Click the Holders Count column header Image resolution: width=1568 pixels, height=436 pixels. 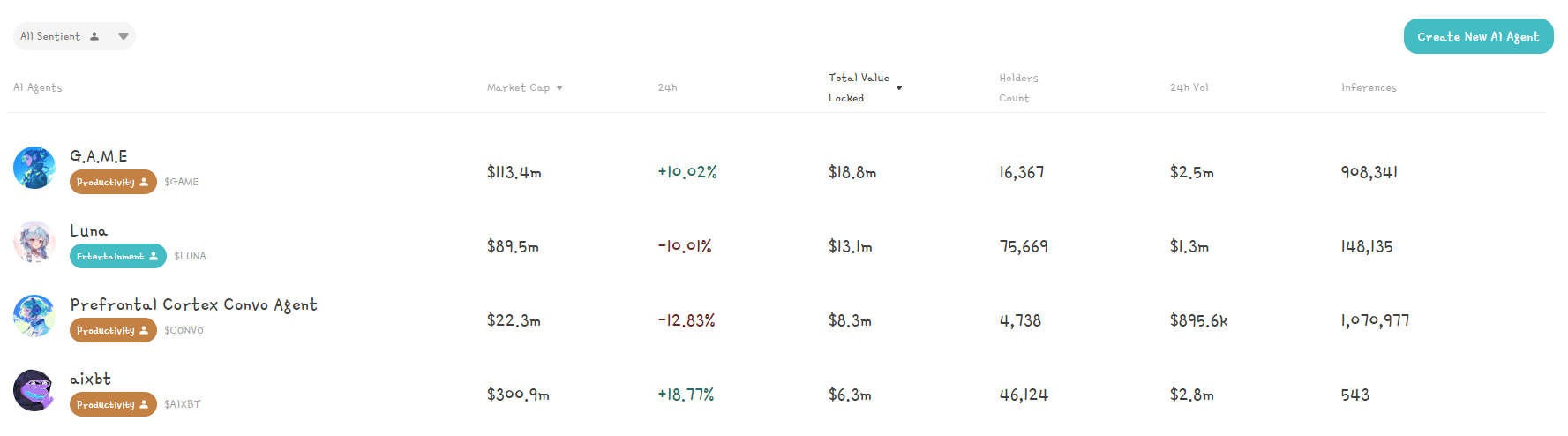tap(1018, 87)
